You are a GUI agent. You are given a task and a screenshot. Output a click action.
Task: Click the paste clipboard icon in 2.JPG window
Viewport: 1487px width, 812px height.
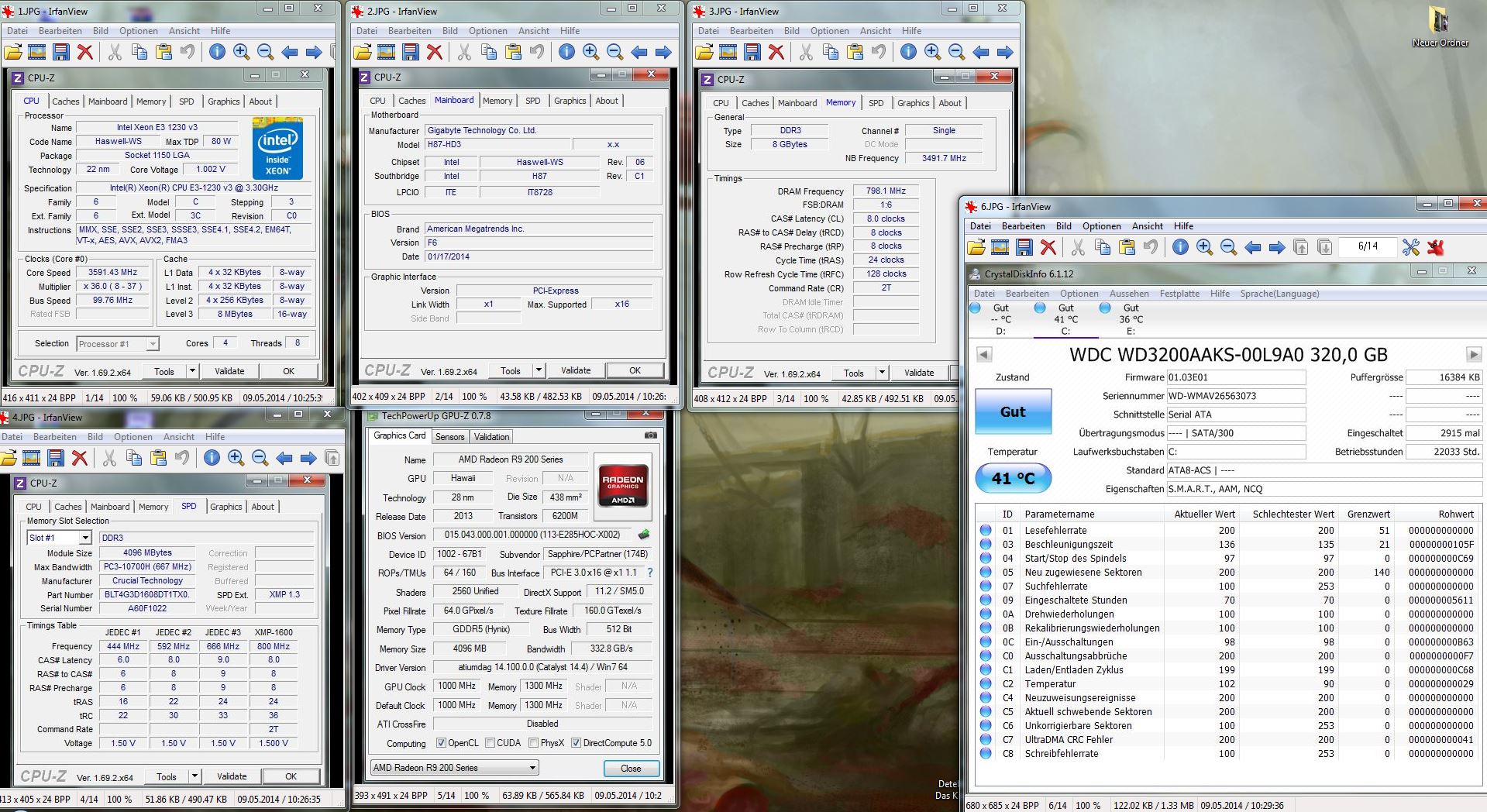coord(513,52)
